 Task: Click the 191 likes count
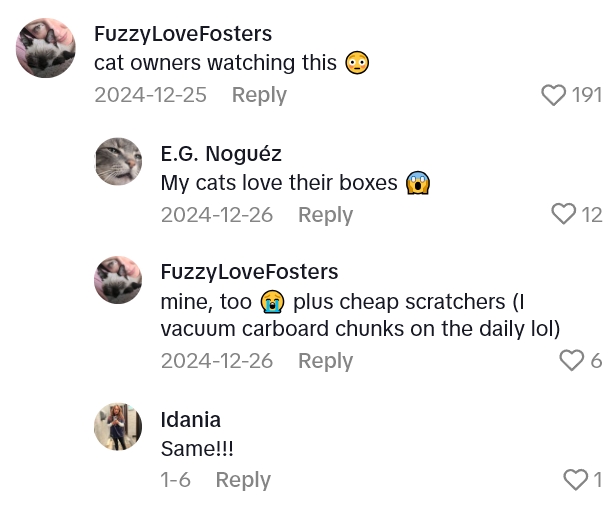(x=586, y=95)
